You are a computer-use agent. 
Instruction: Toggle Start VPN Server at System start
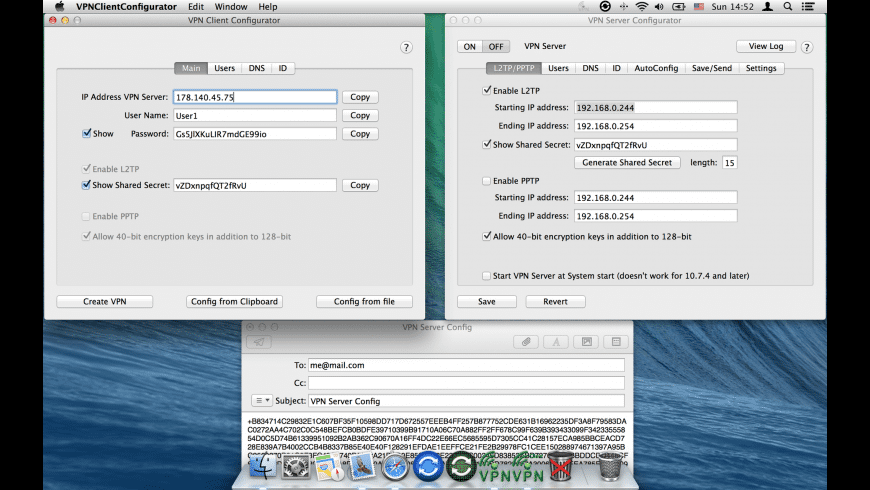point(487,275)
